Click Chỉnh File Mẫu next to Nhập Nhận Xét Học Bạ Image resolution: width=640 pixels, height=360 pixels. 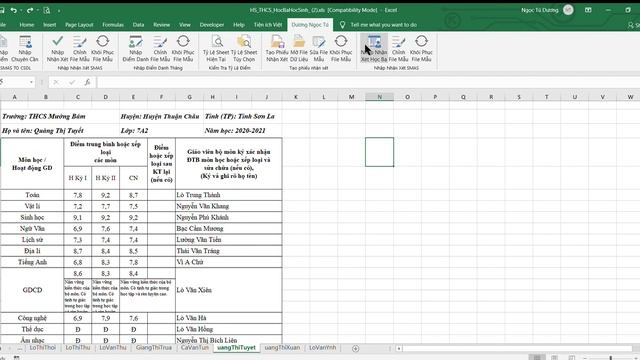click(x=398, y=48)
